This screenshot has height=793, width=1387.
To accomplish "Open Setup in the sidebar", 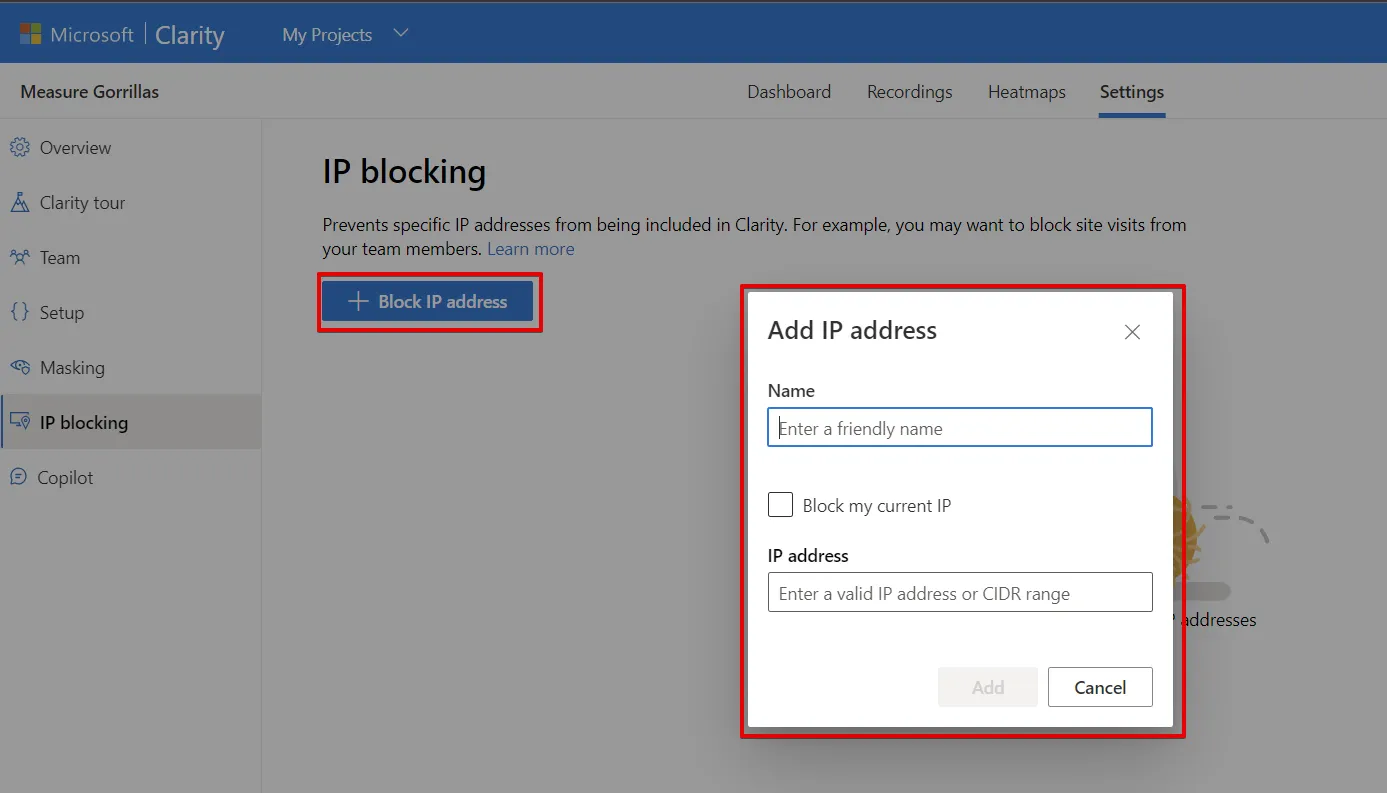I will click(x=130, y=313).
